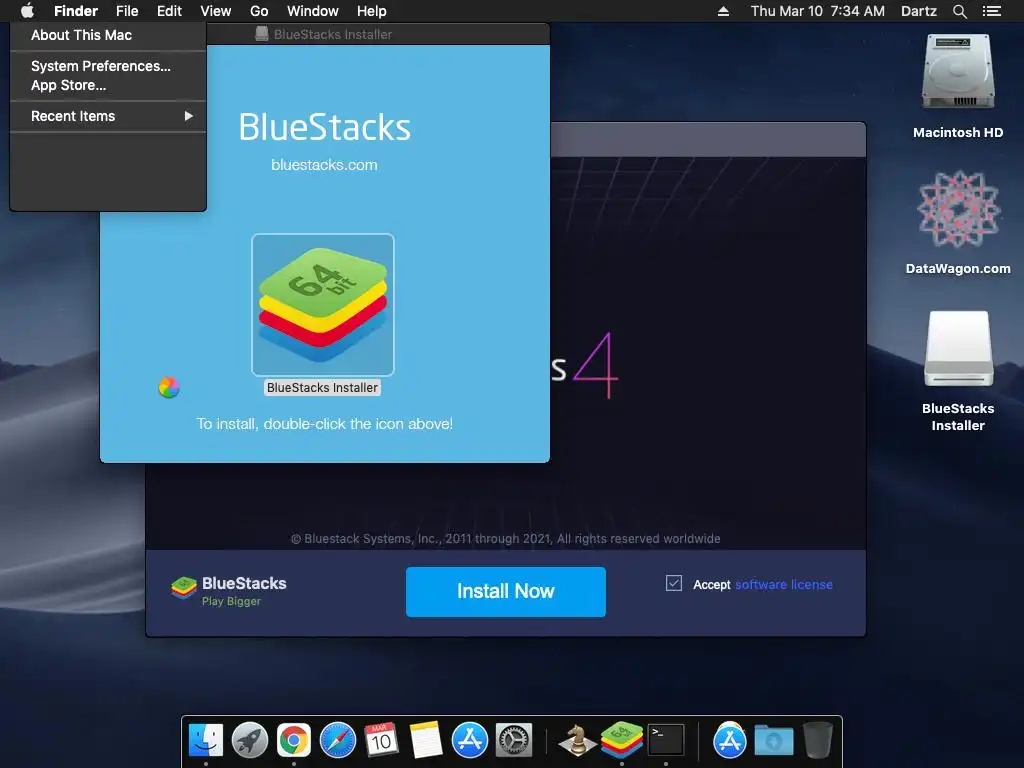Open the Apple menu logo
This screenshot has height=768, width=1024.
tap(27, 10)
